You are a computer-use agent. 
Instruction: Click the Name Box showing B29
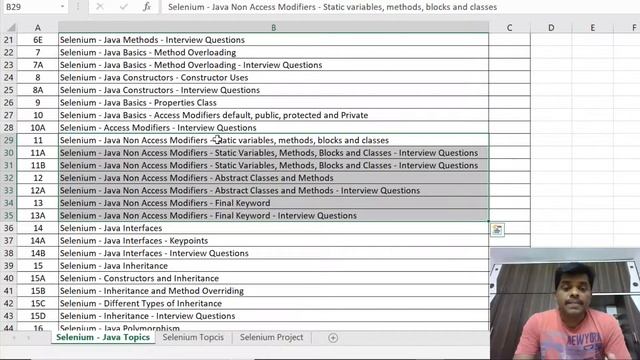click(x=31, y=7)
